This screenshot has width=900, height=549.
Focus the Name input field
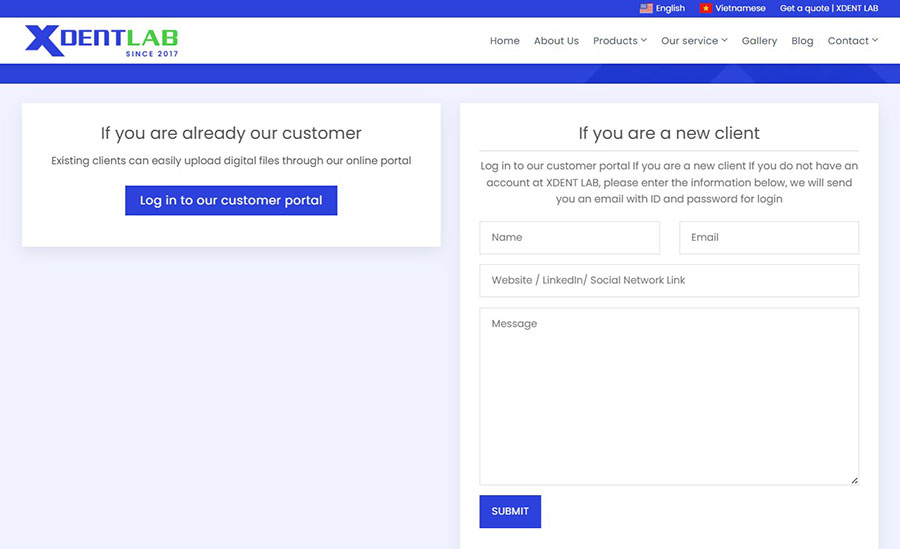pos(569,238)
